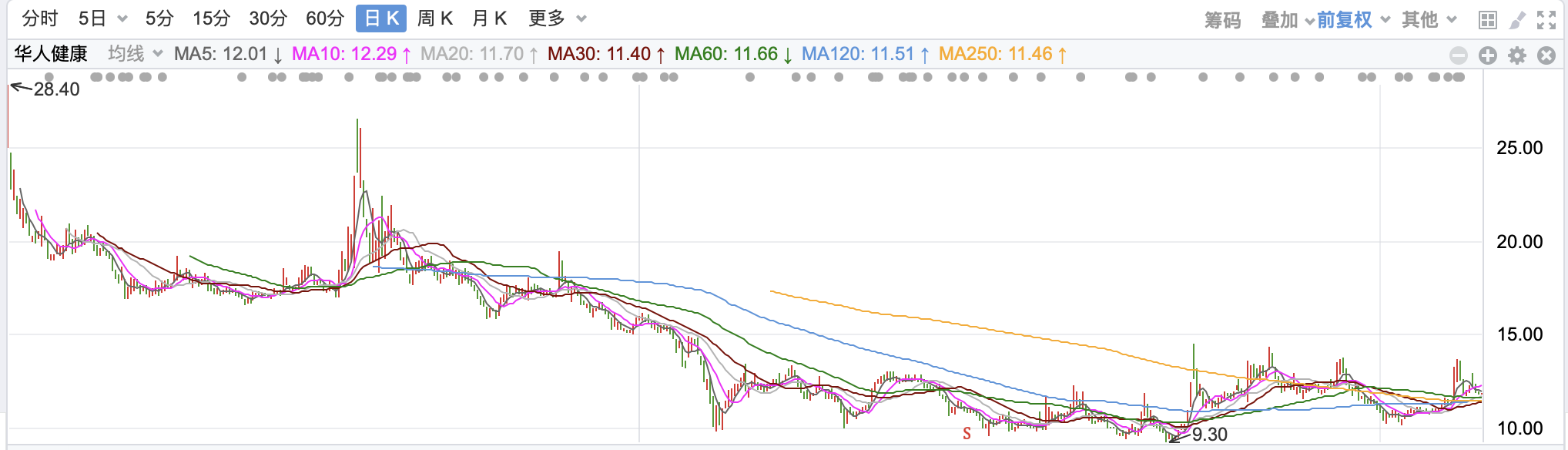
Task: Open the indicator settings gear icon
Action: 1517,55
